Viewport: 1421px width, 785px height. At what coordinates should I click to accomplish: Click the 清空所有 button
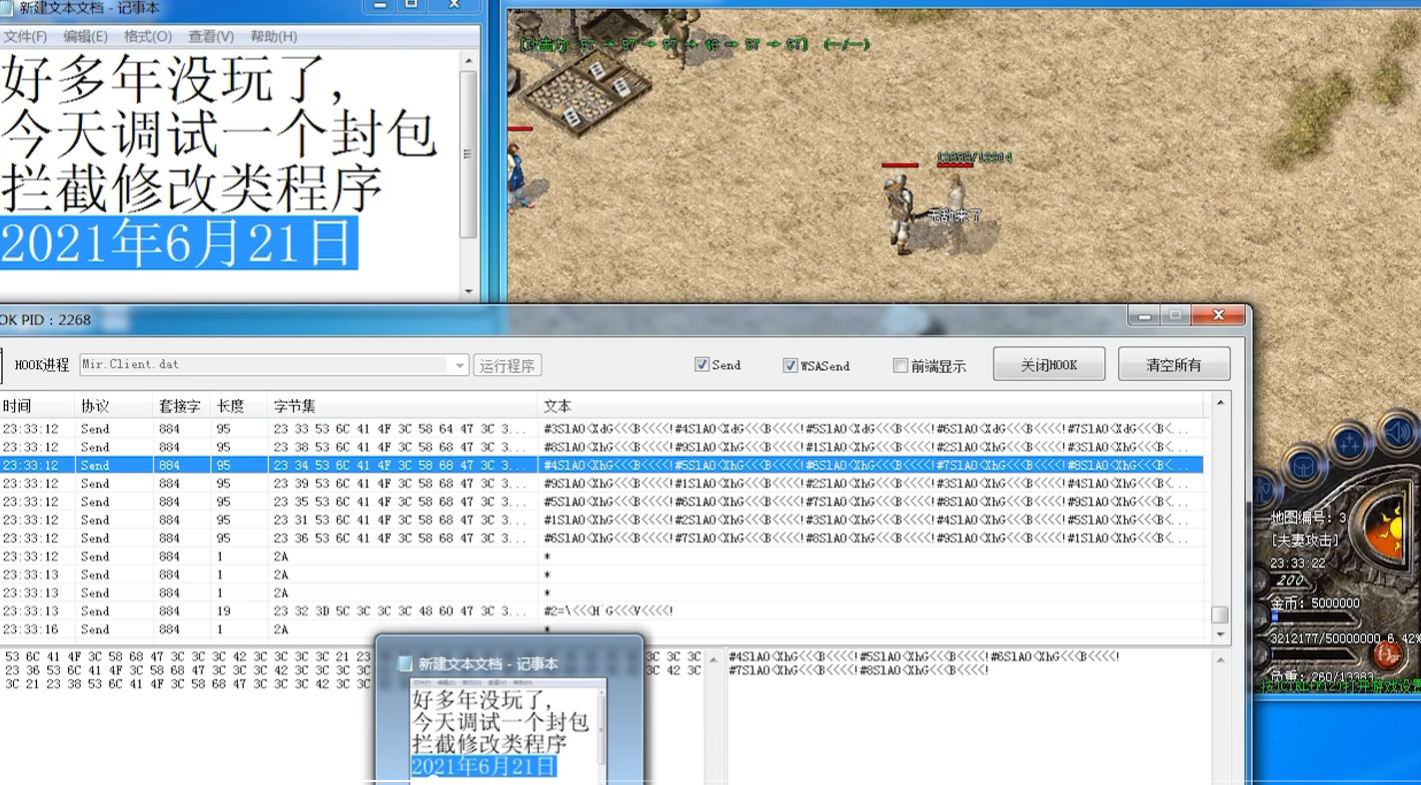1174,364
